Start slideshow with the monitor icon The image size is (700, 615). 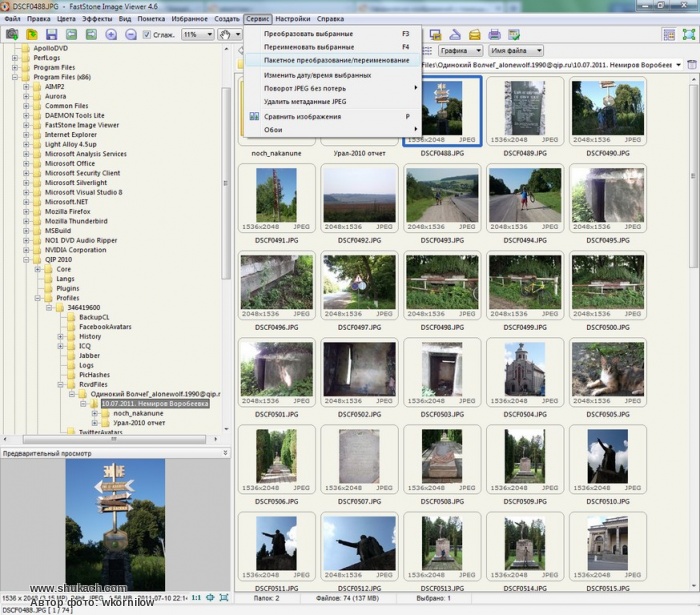coord(435,34)
